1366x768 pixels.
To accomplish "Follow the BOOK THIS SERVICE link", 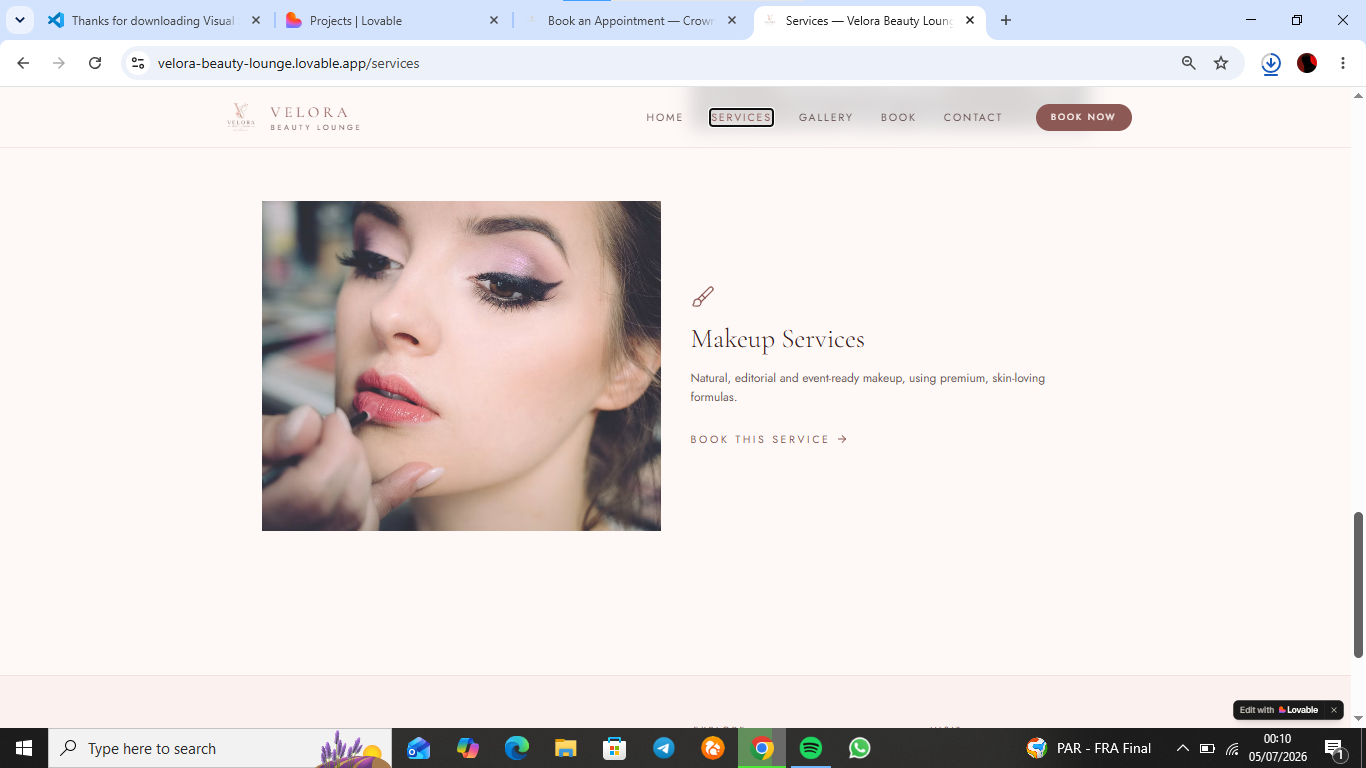I will tap(769, 440).
